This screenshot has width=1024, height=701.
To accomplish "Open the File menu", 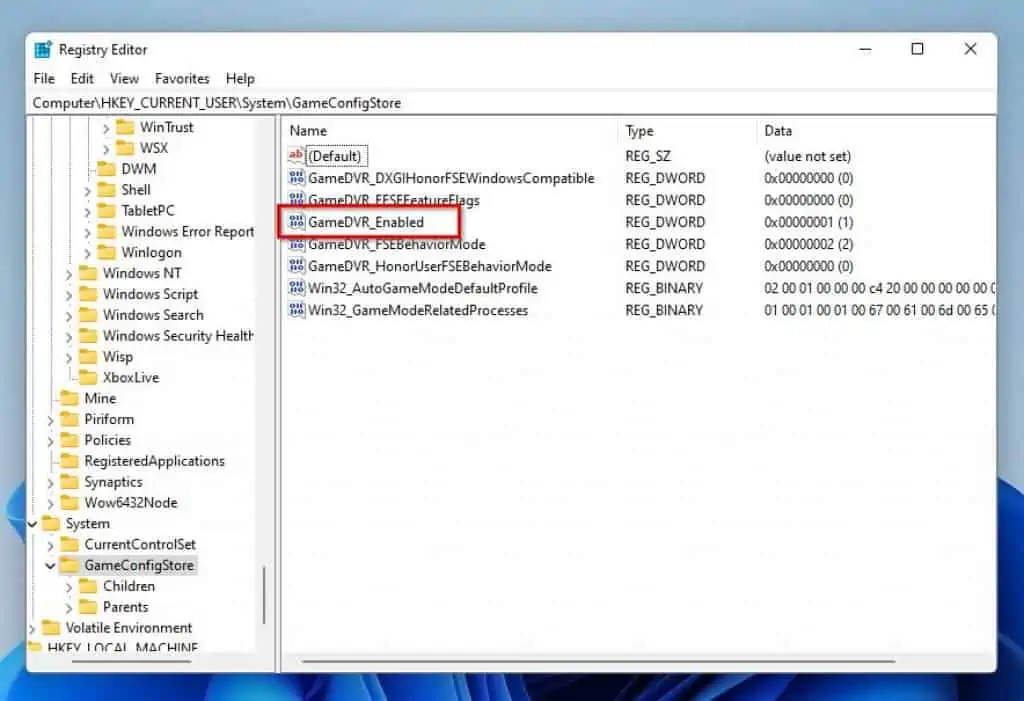I will tap(44, 78).
